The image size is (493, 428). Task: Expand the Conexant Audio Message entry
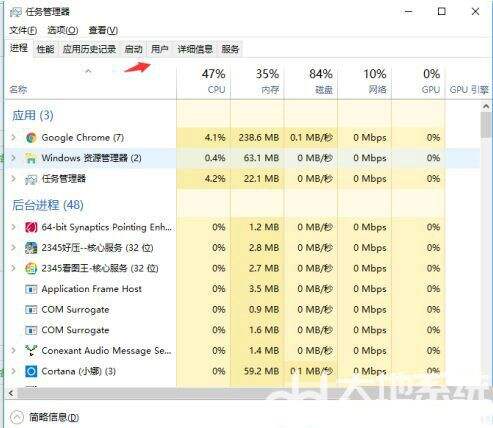[13, 350]
